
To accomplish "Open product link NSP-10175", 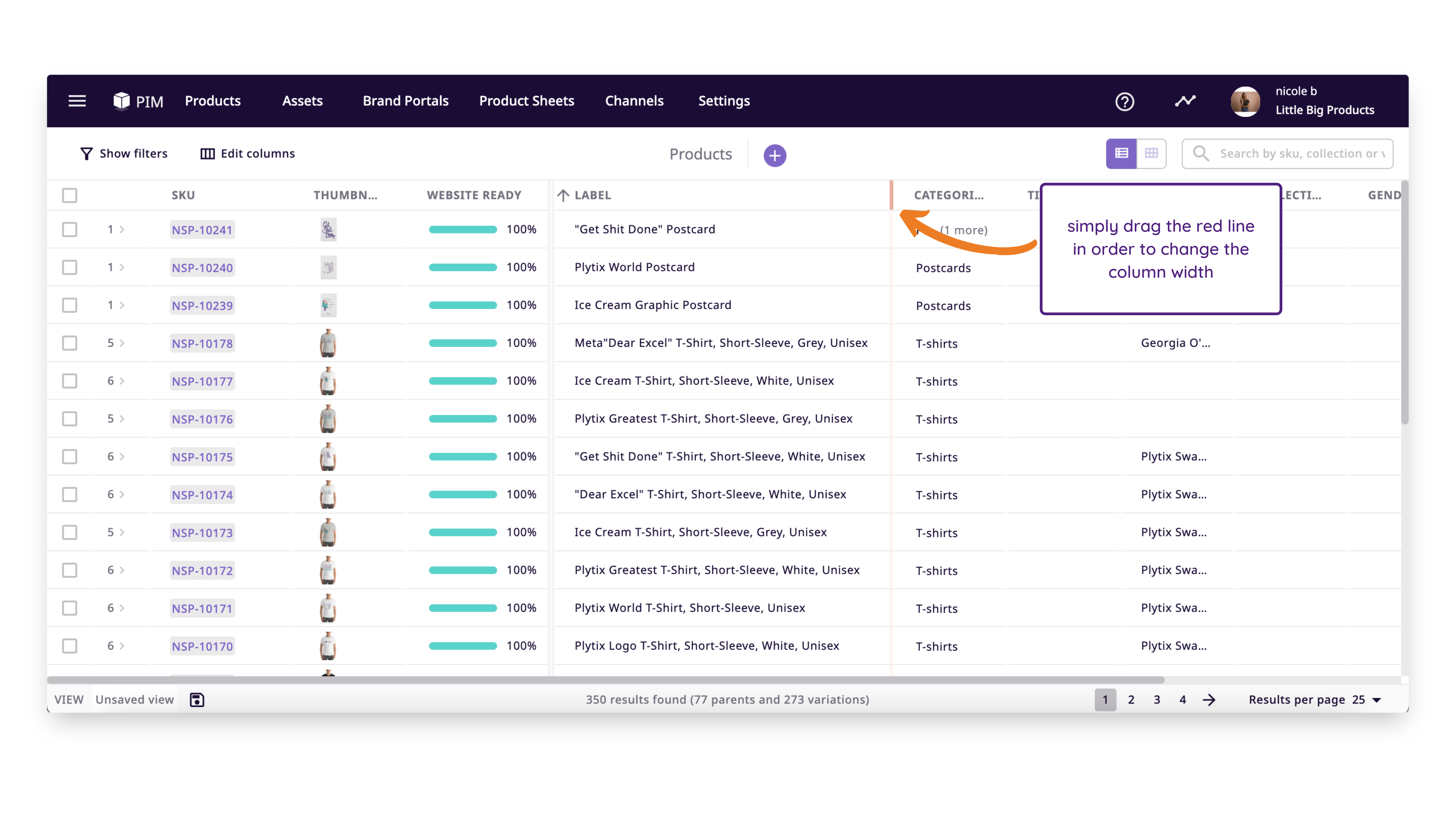I will (x=202, y=457).
